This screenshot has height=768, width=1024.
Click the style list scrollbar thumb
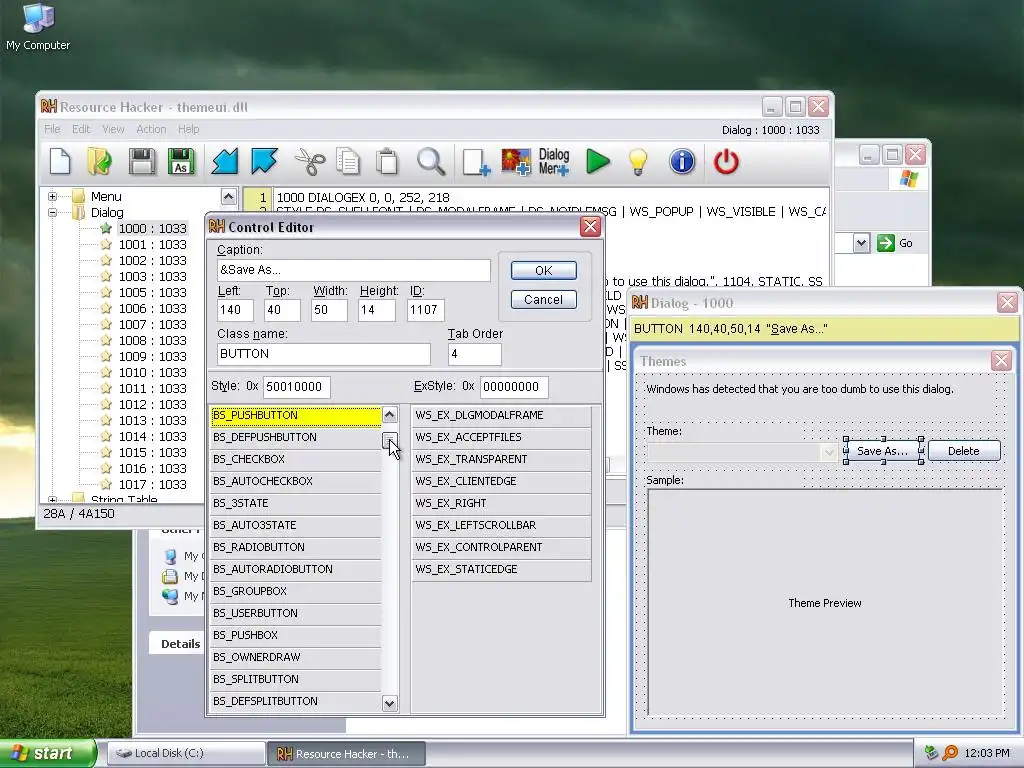389,441
